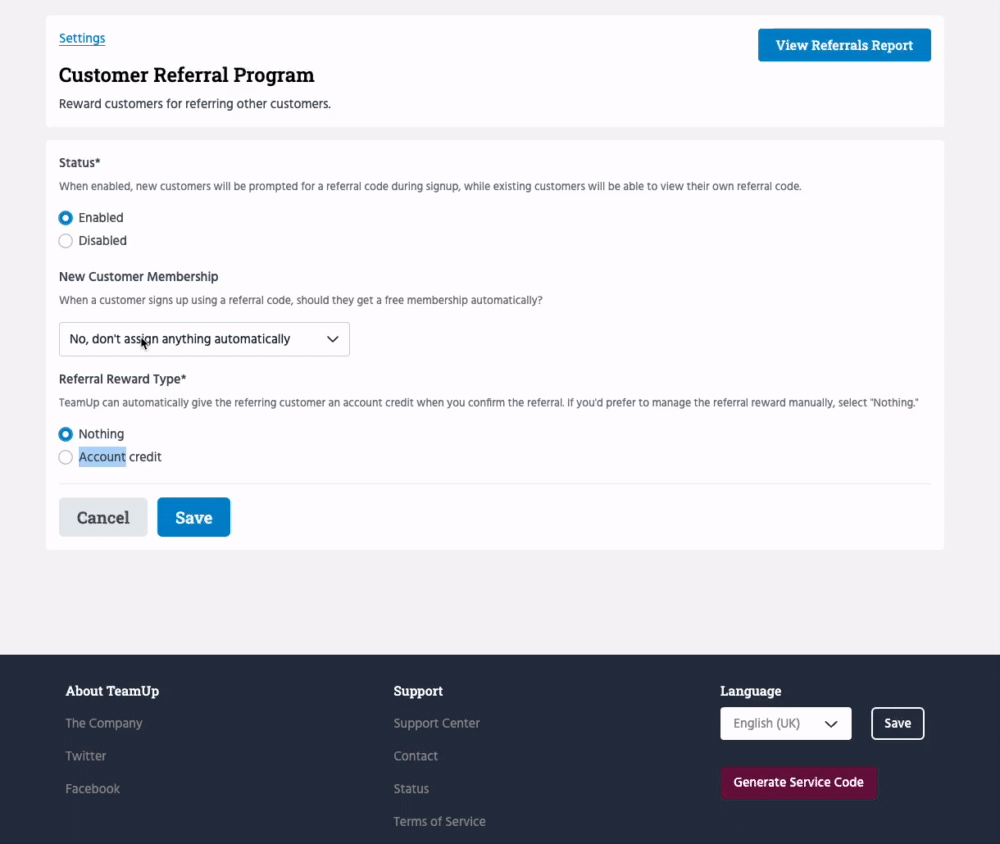The height and width of the screenshot is (844, 1000).
Task: Select the Enabled status radio button
Action: (x=66, y=218)
